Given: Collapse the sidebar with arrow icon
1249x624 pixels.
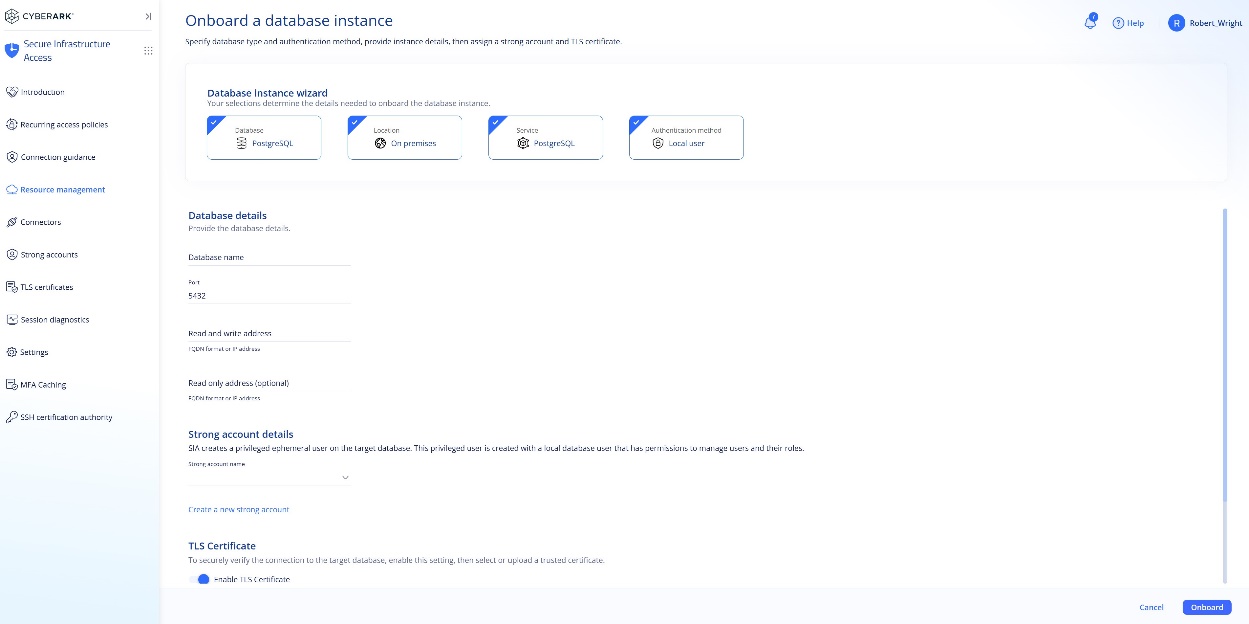Looking at the screenshot, I should 148,16.
